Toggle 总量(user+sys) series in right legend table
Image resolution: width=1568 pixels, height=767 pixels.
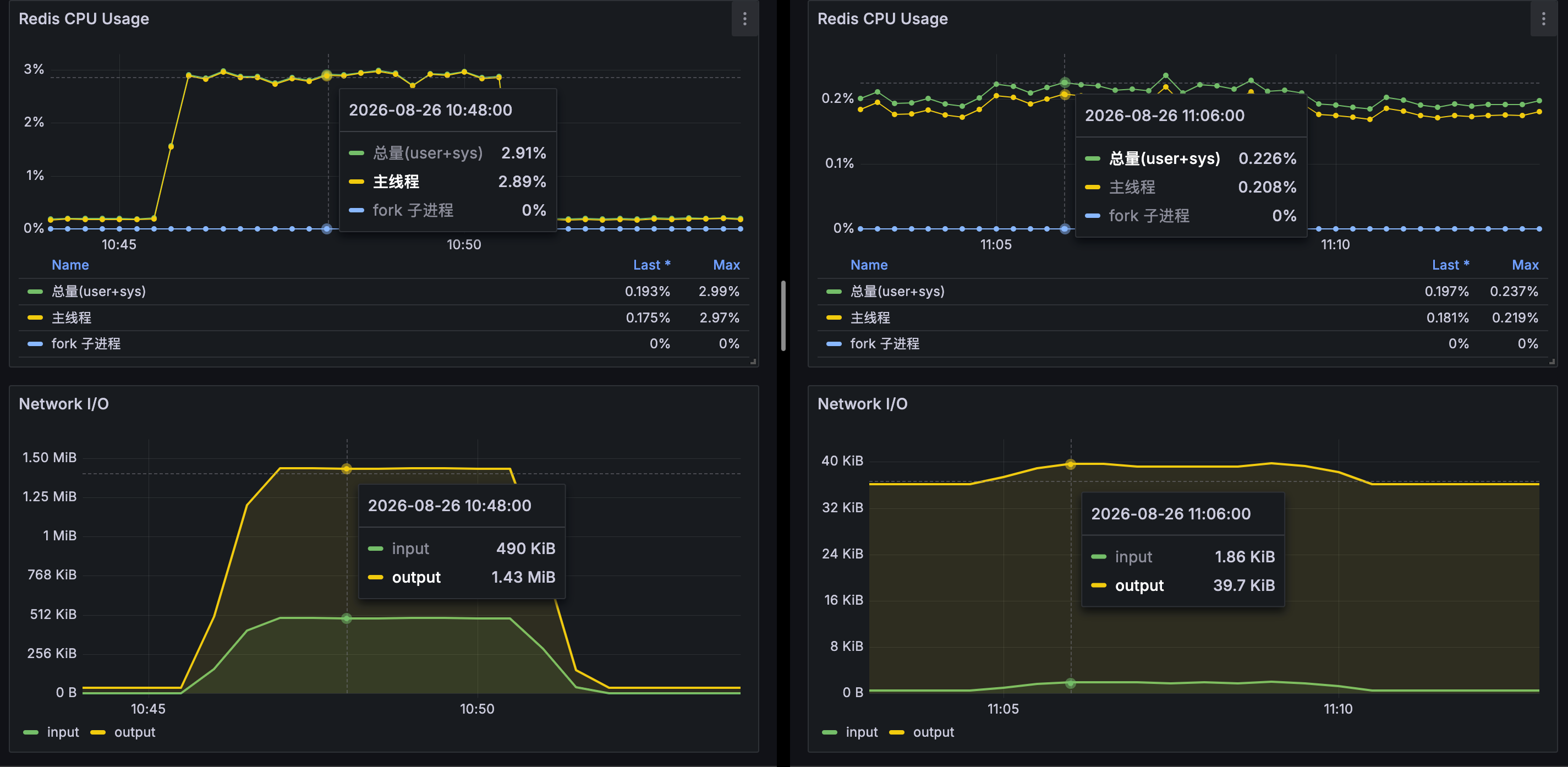[897, 292]
